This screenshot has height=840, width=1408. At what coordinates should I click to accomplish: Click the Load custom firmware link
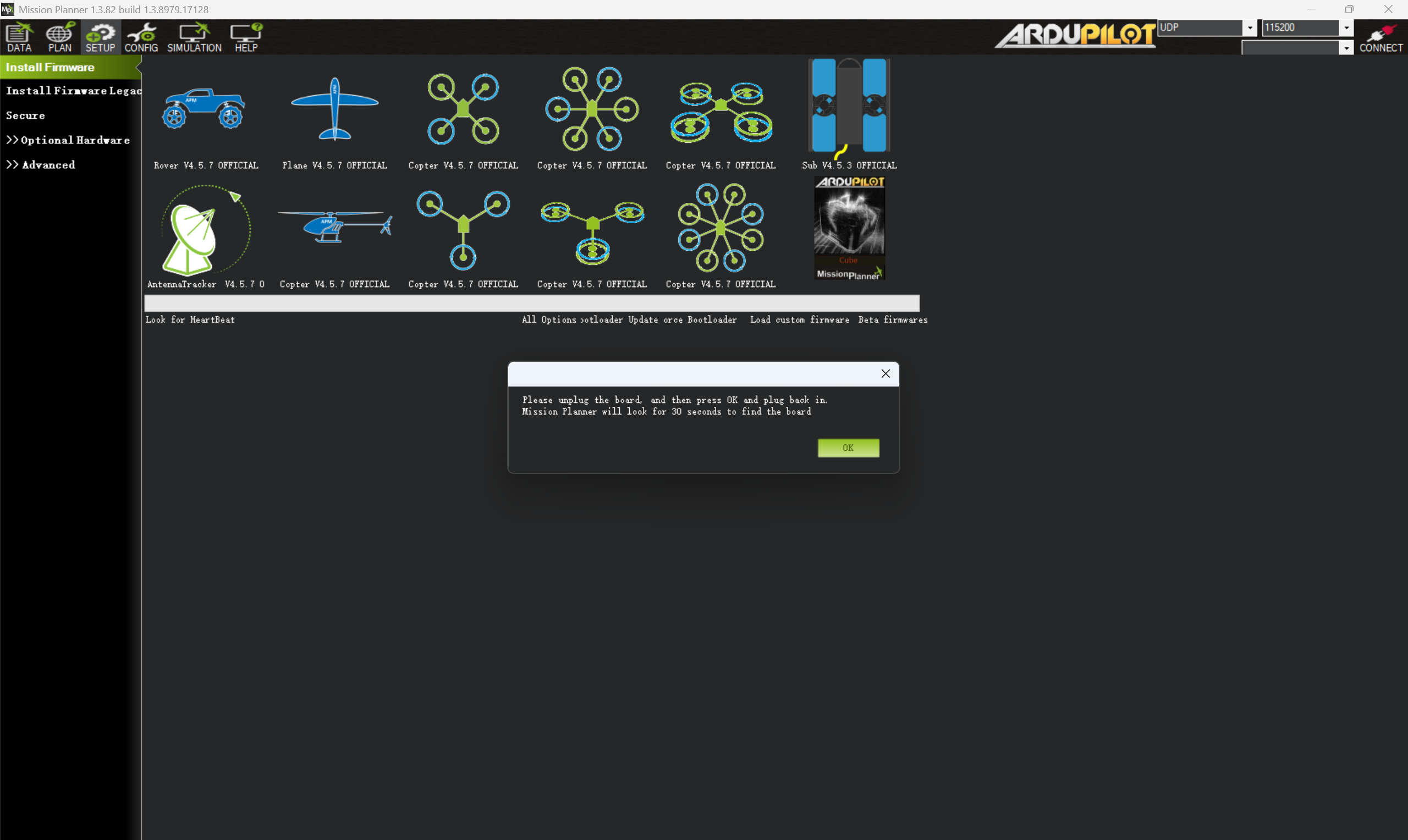pos(799,320)
